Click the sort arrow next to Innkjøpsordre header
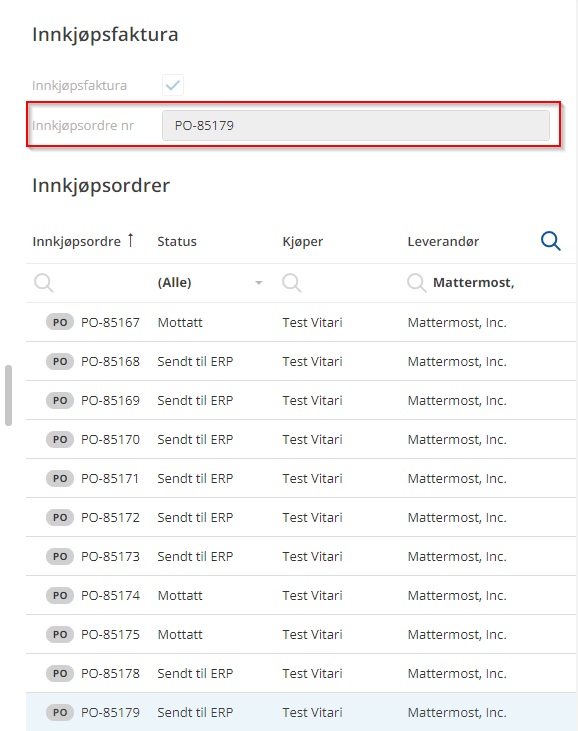578x731 pixels. 131,240
